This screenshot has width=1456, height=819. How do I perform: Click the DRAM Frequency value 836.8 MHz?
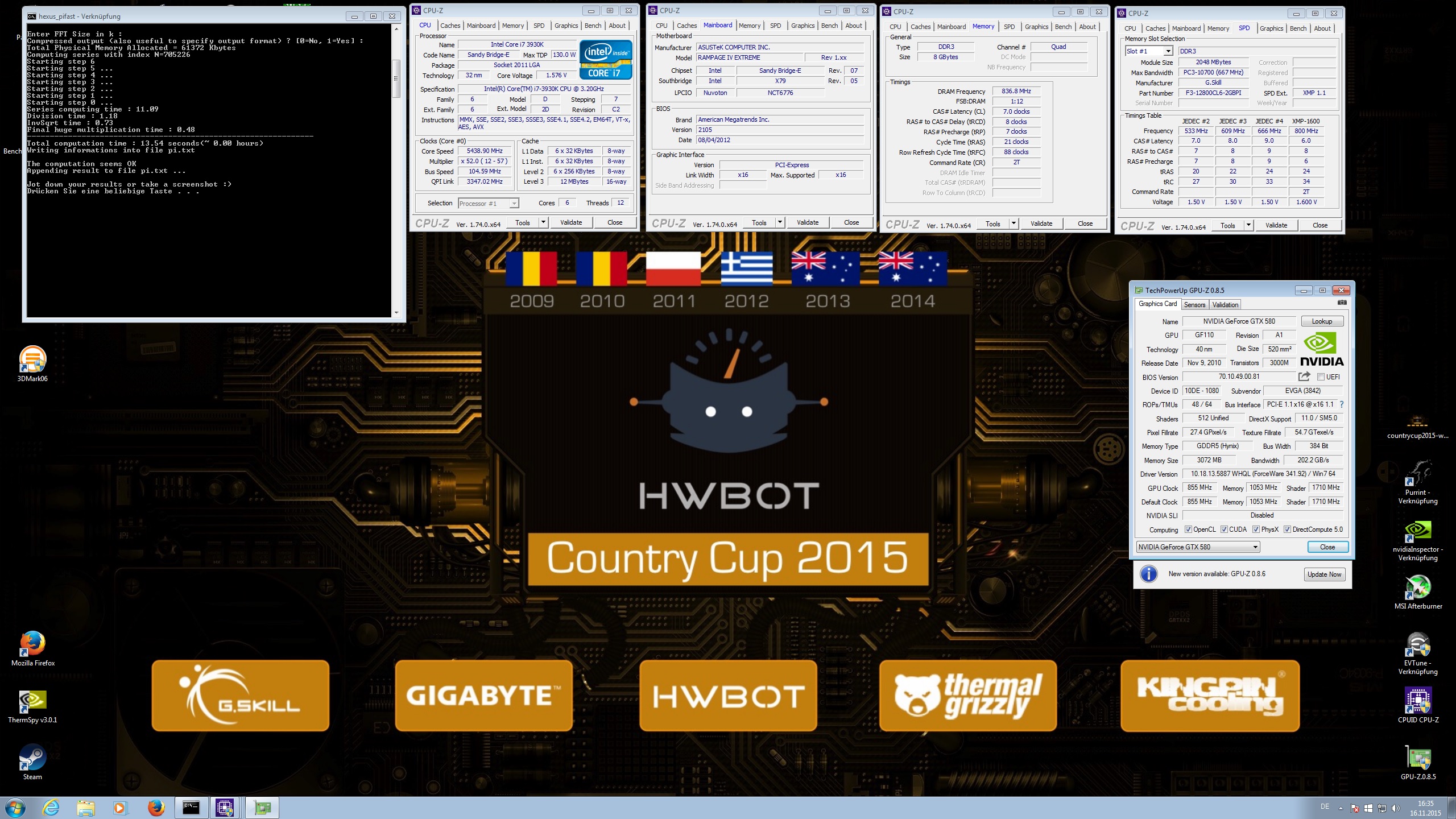pyautogui.click(x=1016, y=92)
